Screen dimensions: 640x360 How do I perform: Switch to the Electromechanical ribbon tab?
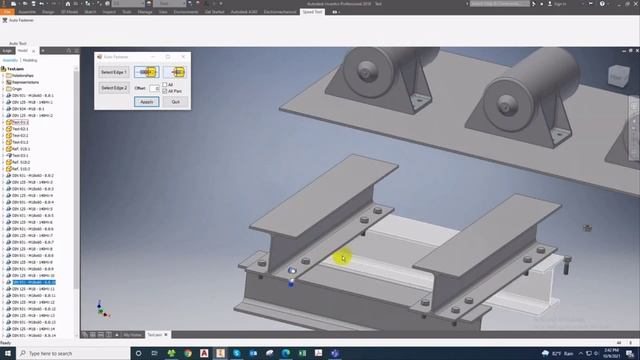(280, 12)
